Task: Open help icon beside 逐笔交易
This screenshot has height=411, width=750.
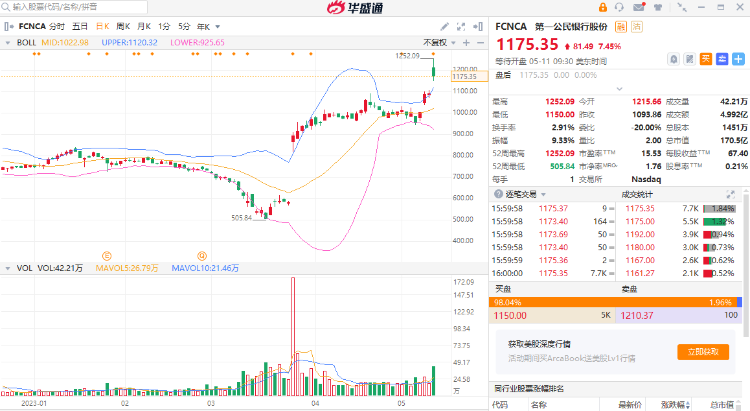Action: click(x=498, y=194)
